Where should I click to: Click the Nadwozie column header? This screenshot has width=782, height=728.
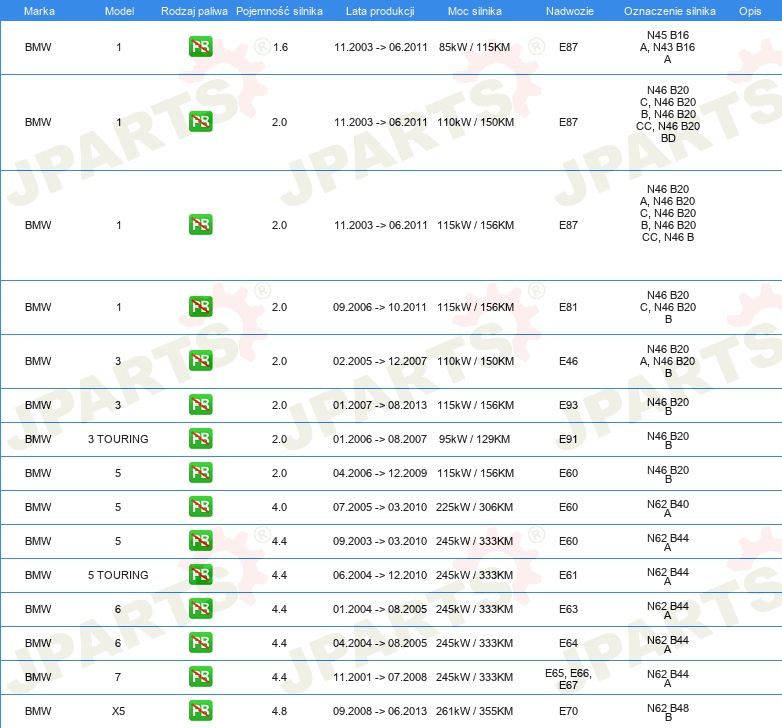[x=568, y=10]
